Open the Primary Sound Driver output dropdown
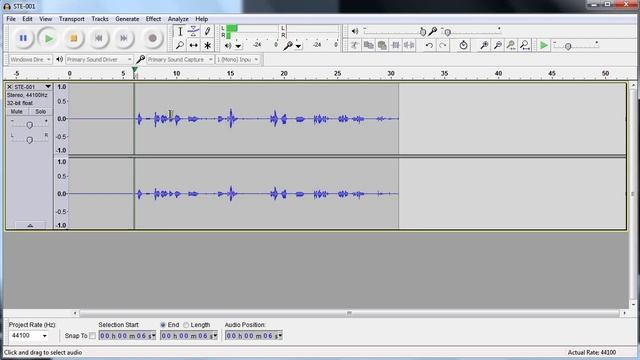Screen dimensions: 640x360 point(99,60)
